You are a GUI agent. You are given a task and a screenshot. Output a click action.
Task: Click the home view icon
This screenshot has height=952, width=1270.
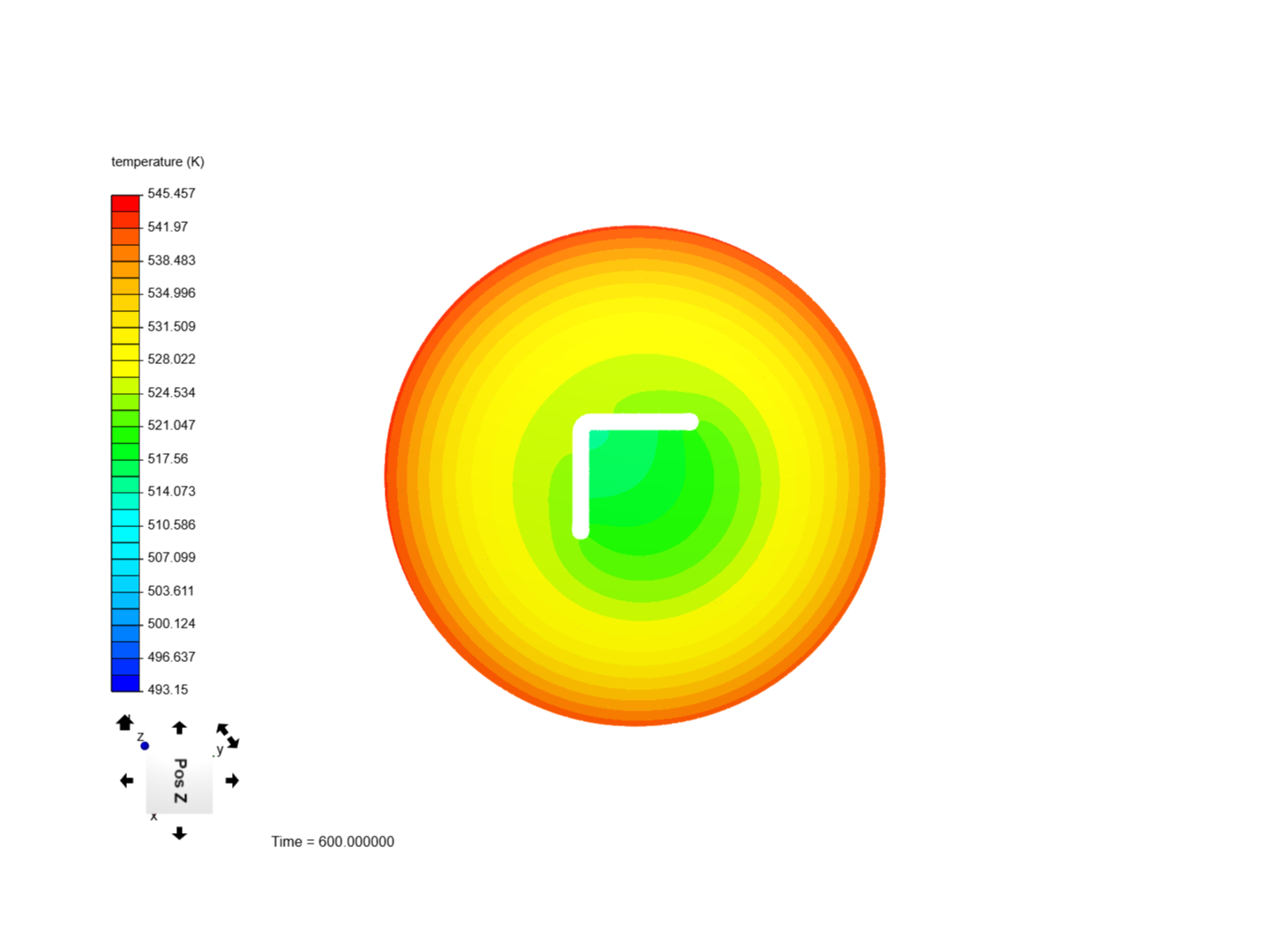(124, 723)
